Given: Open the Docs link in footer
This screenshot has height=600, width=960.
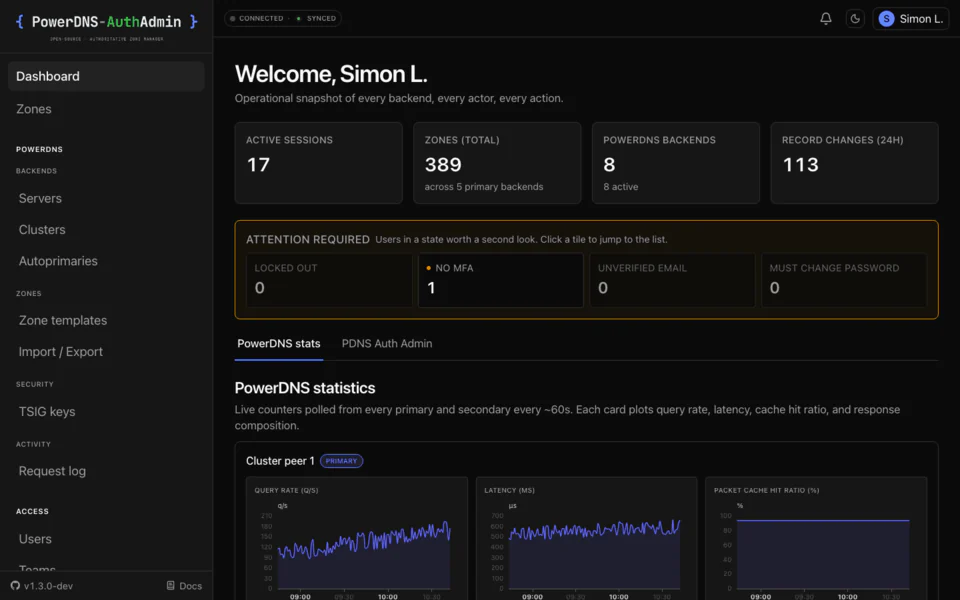Looking at the screenshot, I should 184,585.
